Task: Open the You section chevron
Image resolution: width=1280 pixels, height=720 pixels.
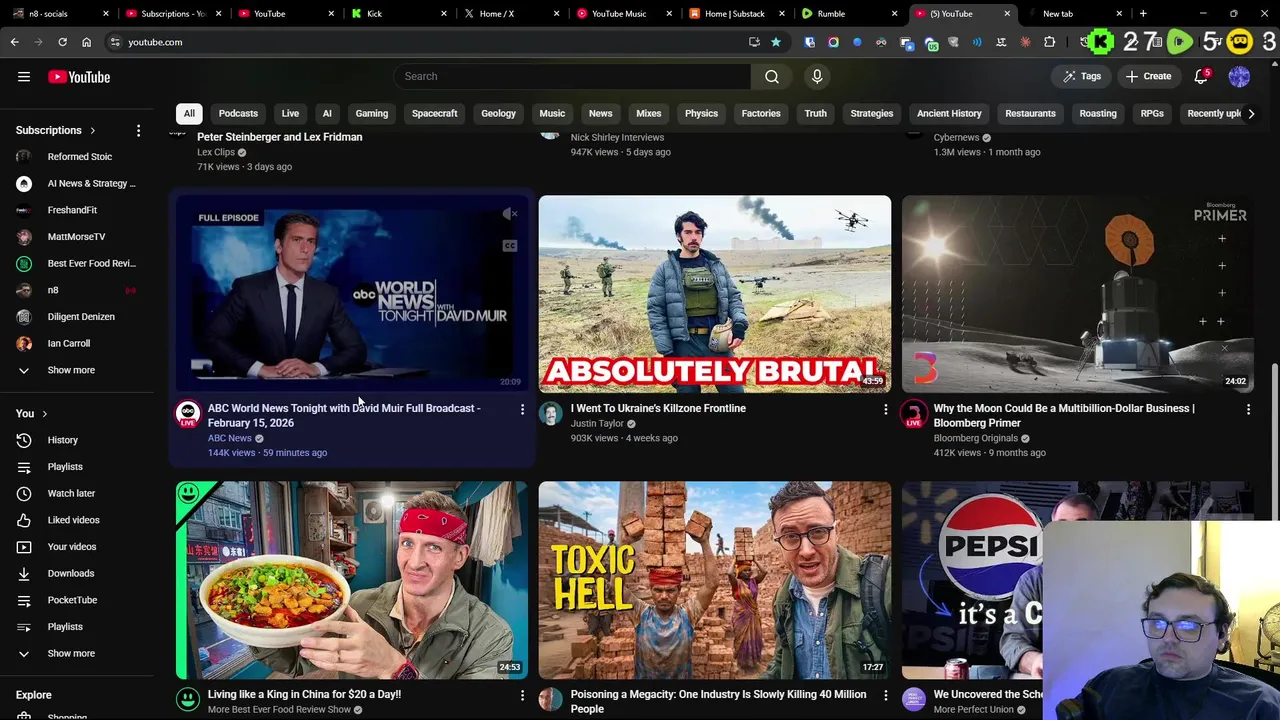Action: [x=44, y=414]
